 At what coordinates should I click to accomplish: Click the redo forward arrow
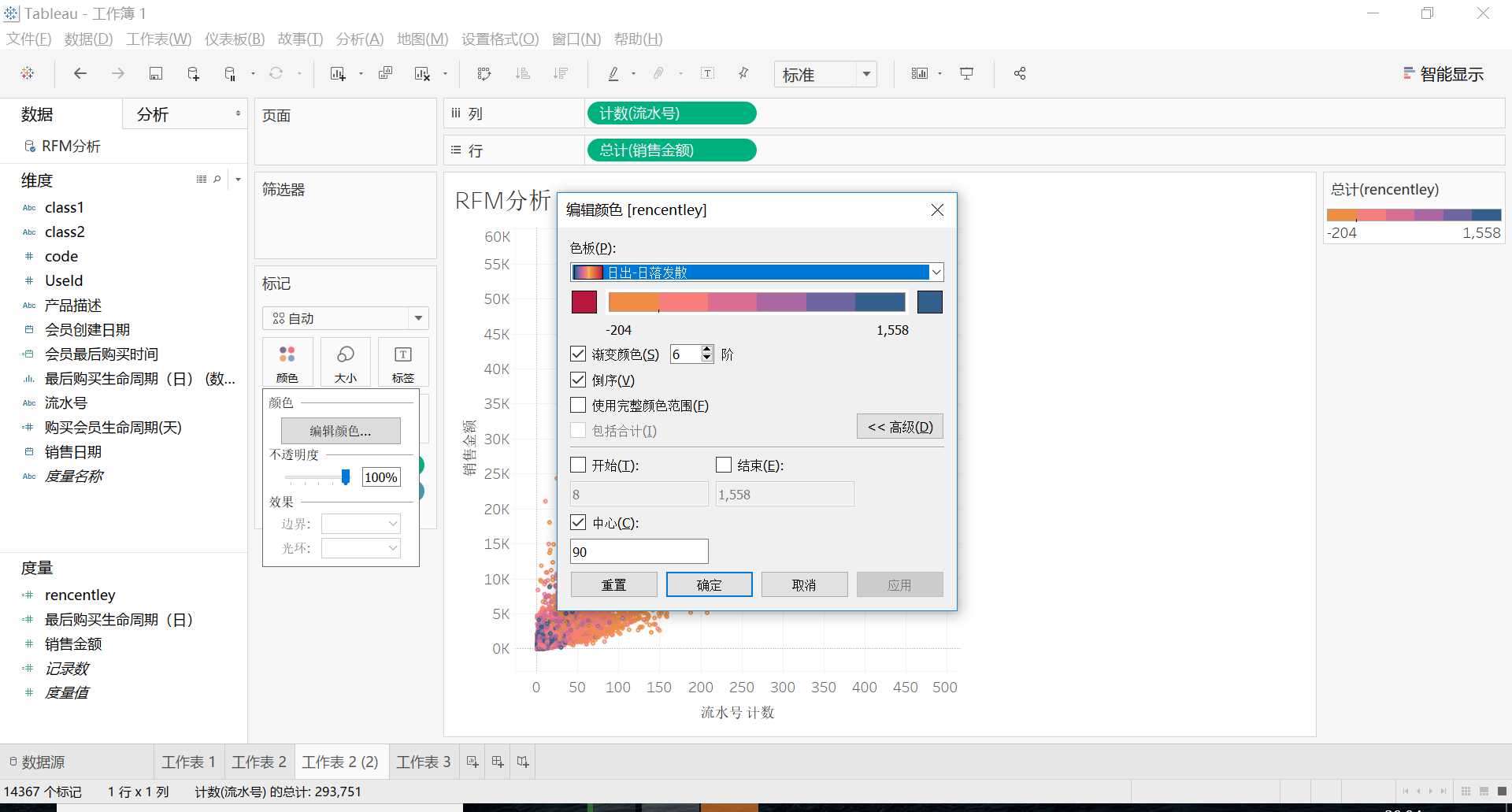coord(118,73)
